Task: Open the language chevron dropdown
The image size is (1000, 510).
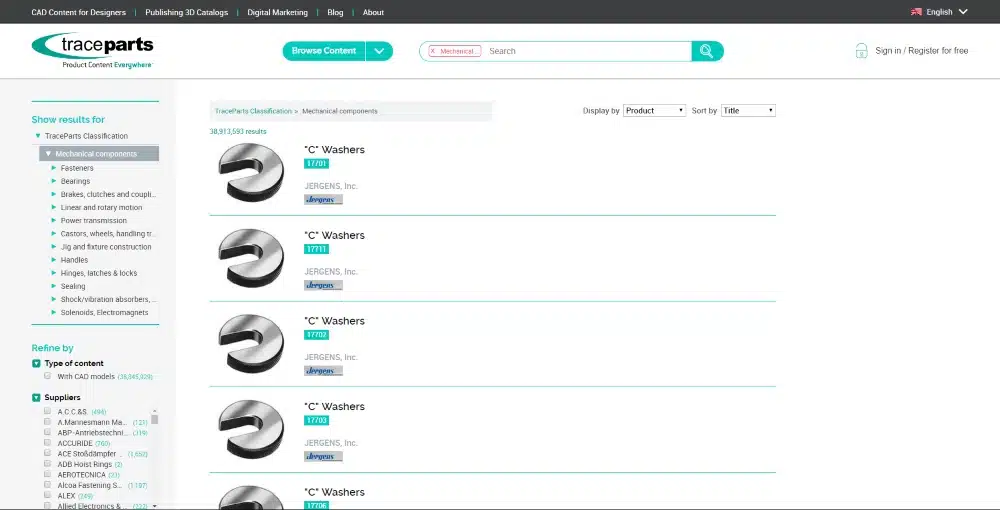Action: click(x=963, y=11)
